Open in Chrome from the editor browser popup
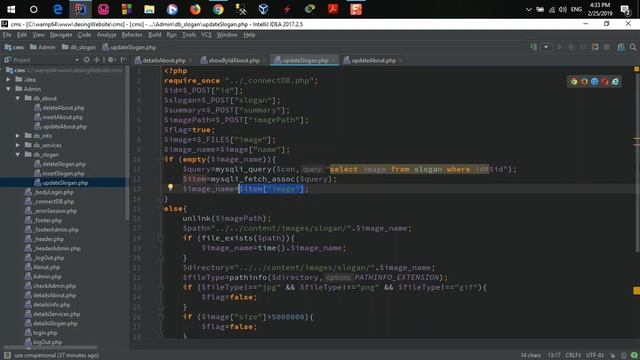The width and height of the screenshot is (640, 360). tap(574, 82)
